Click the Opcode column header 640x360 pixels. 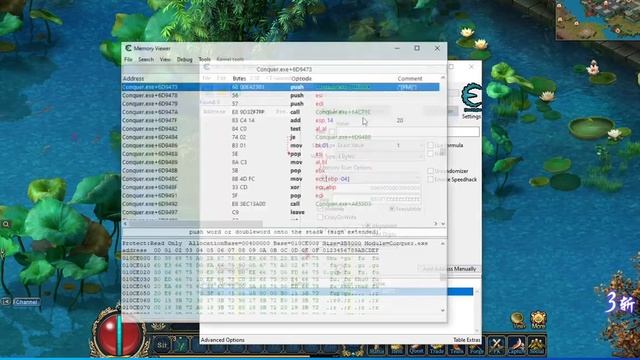(x=301, y=78)
